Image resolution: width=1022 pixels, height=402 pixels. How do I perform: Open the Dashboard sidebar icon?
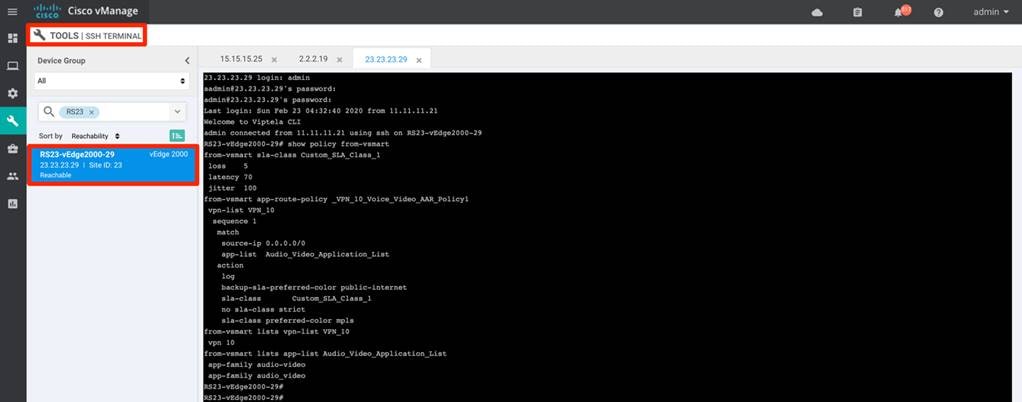tap(12, 38)
